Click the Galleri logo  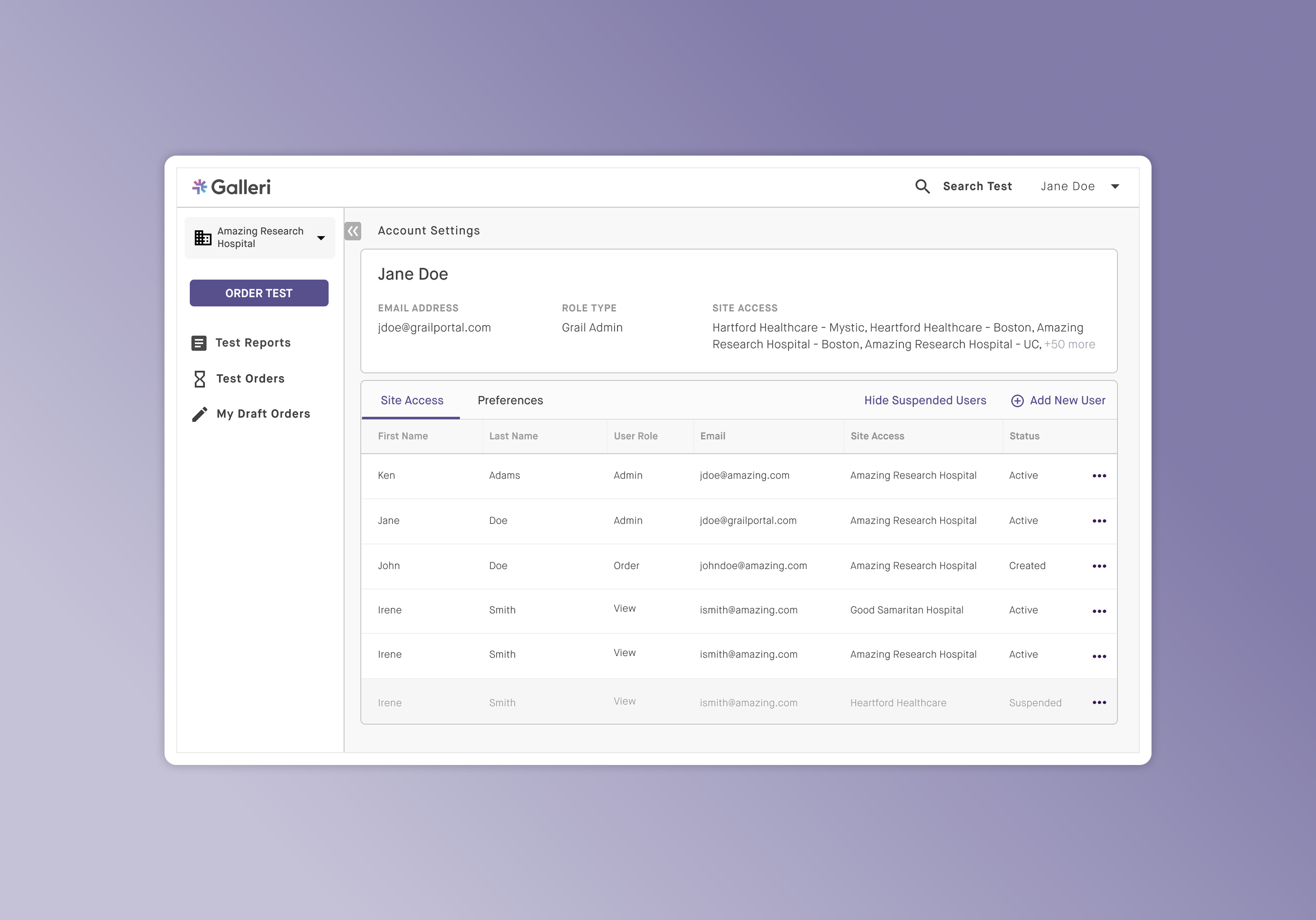[231, 187]
